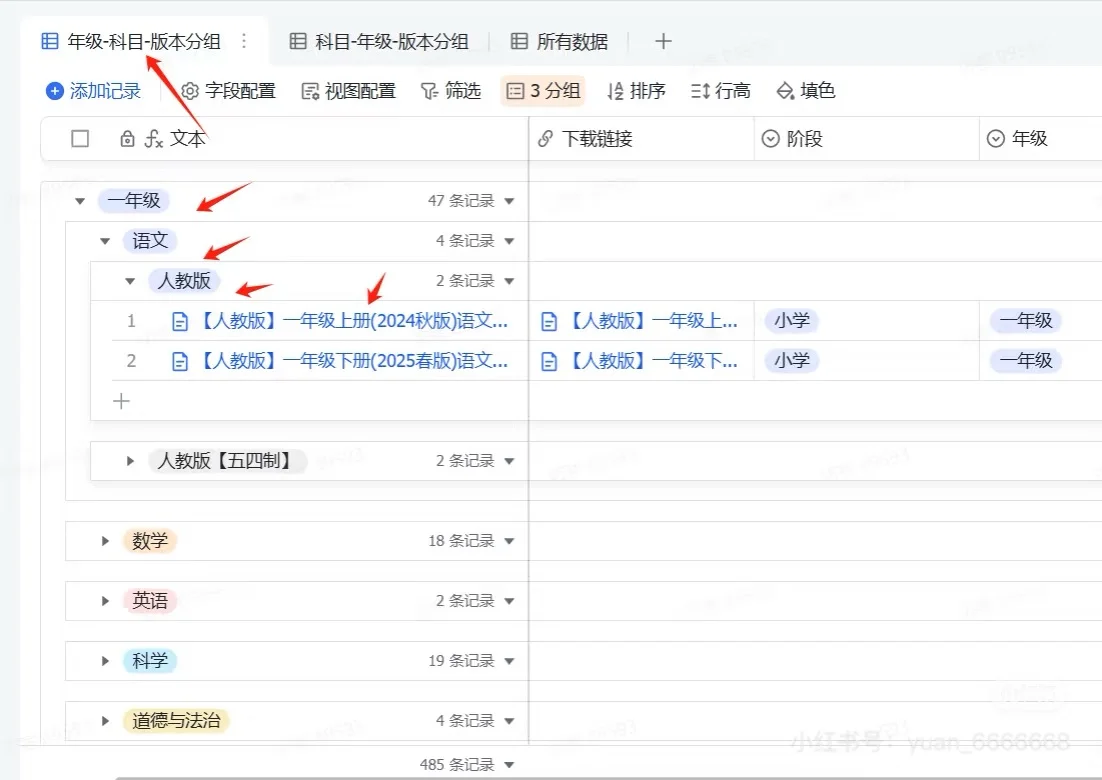Image resolution: width=1102 pixels, height=780 pixels.
Task: Click the 英语 group label tag
Action: pyautogui.click(x=150, y=601)
